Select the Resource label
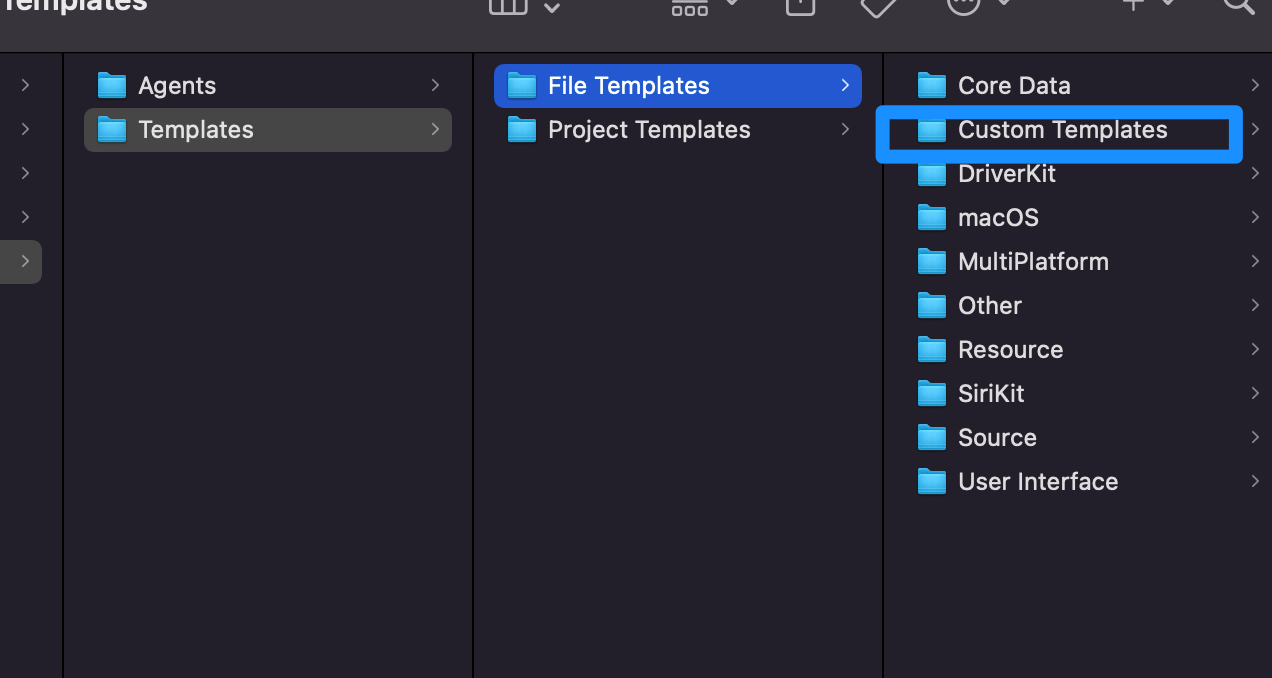The width and height of the screenshot is (1272, 678). [1010, 350]
